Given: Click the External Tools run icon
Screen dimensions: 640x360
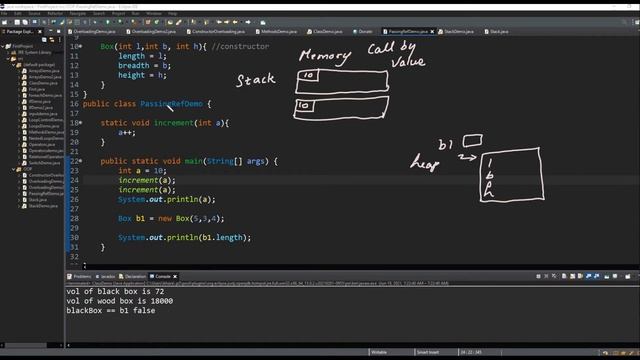Looking at the screenshot, I should [x=134, y=22].
